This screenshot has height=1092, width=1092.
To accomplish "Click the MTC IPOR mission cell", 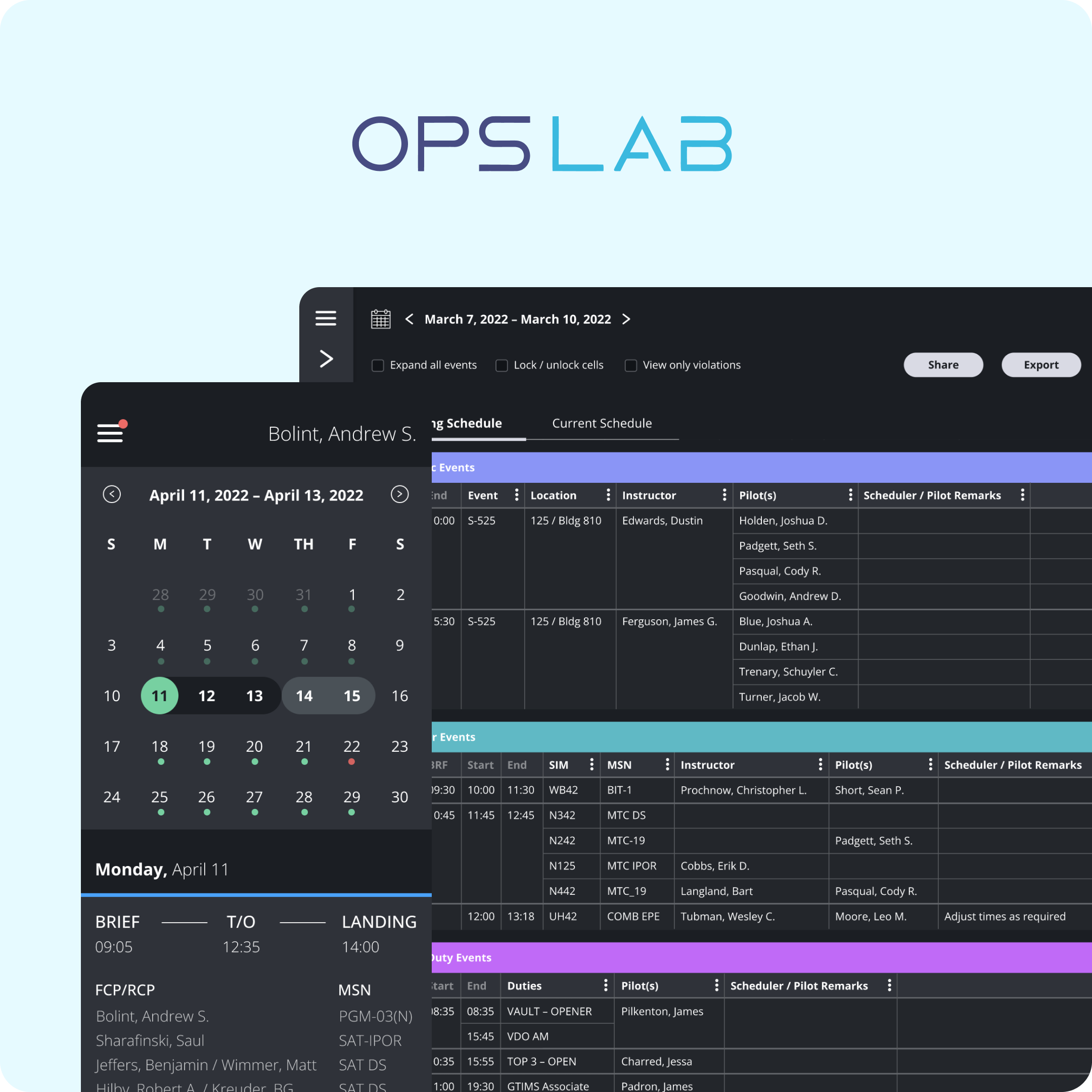I will point(636,866).
